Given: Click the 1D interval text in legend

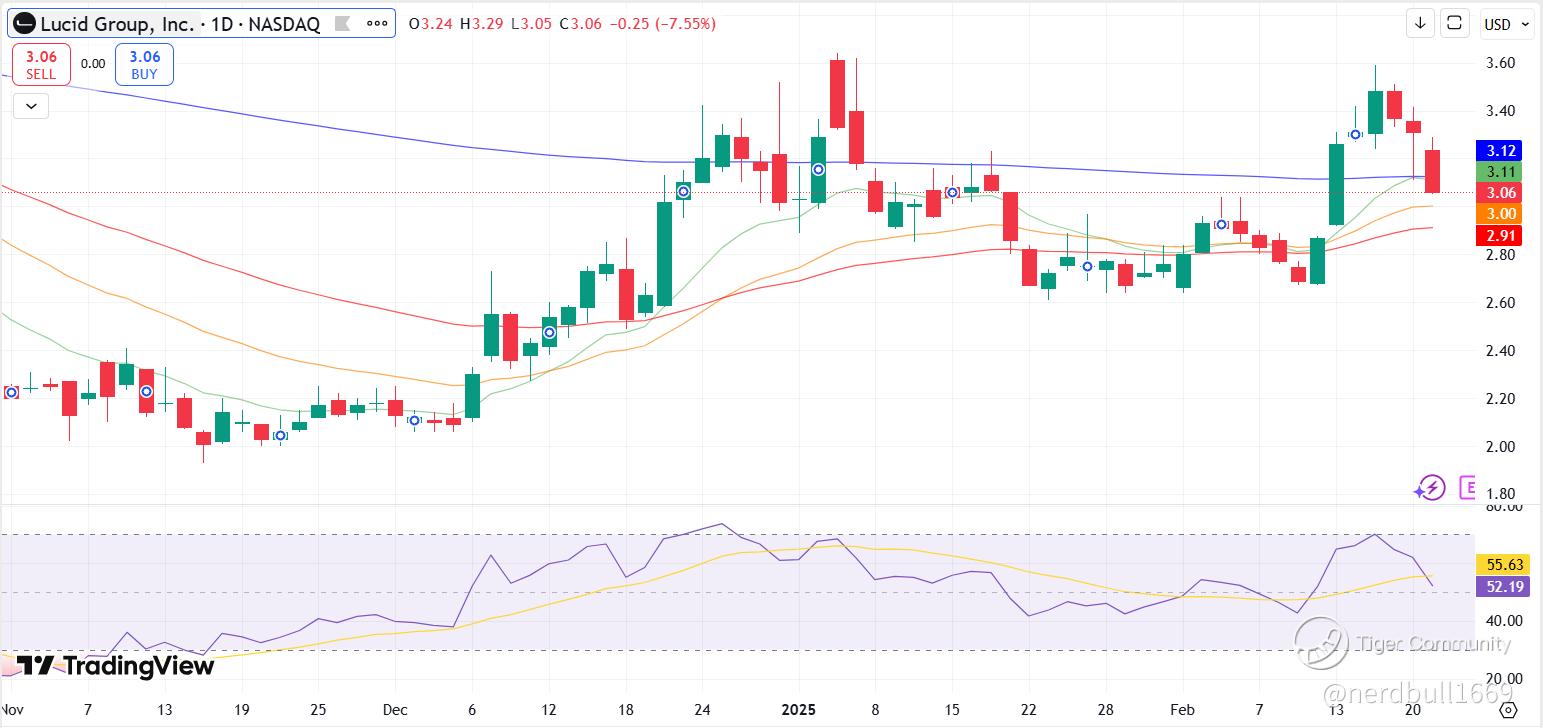Looking at the screenshot, I should (217, 24).
